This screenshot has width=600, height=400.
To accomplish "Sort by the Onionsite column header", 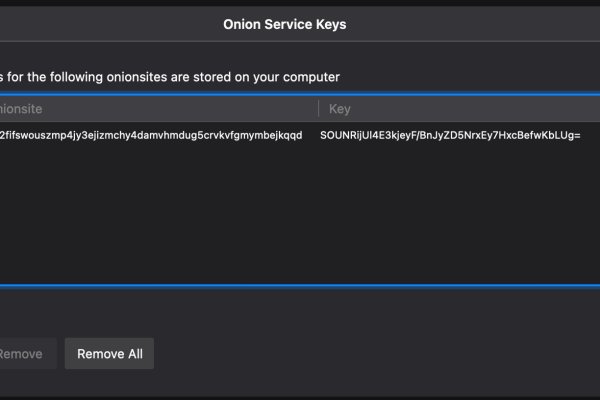I will pos(22,108).
